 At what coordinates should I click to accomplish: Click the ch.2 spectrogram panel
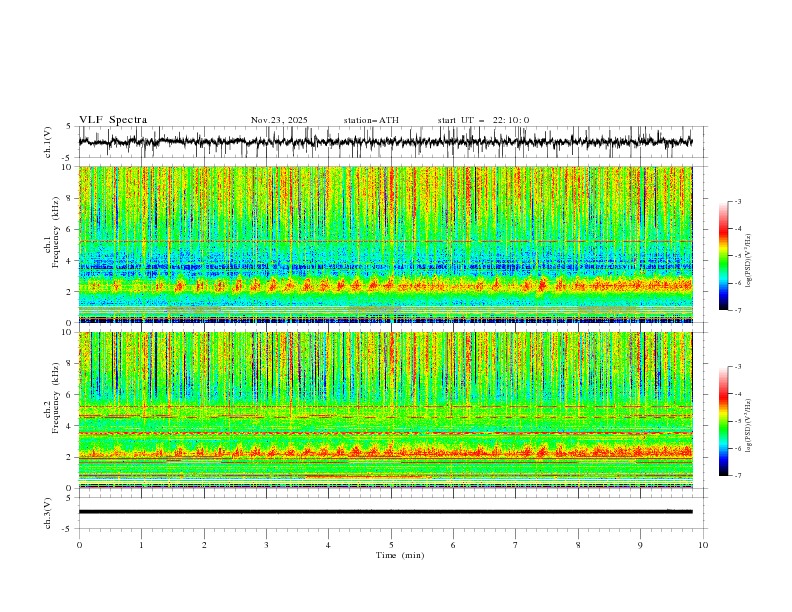385,410
